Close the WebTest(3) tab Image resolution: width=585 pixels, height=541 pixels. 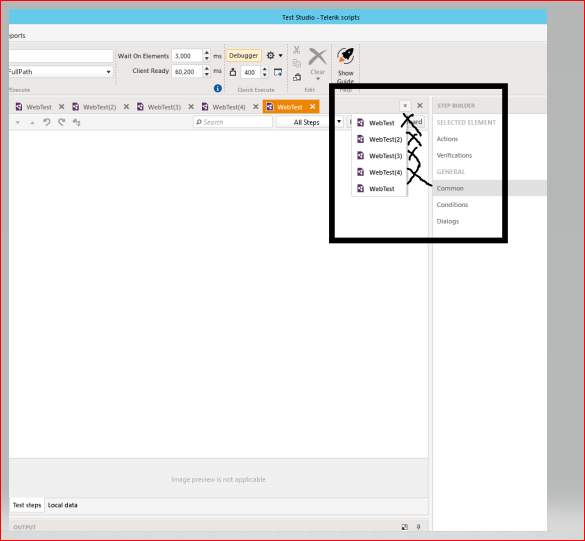191,107
